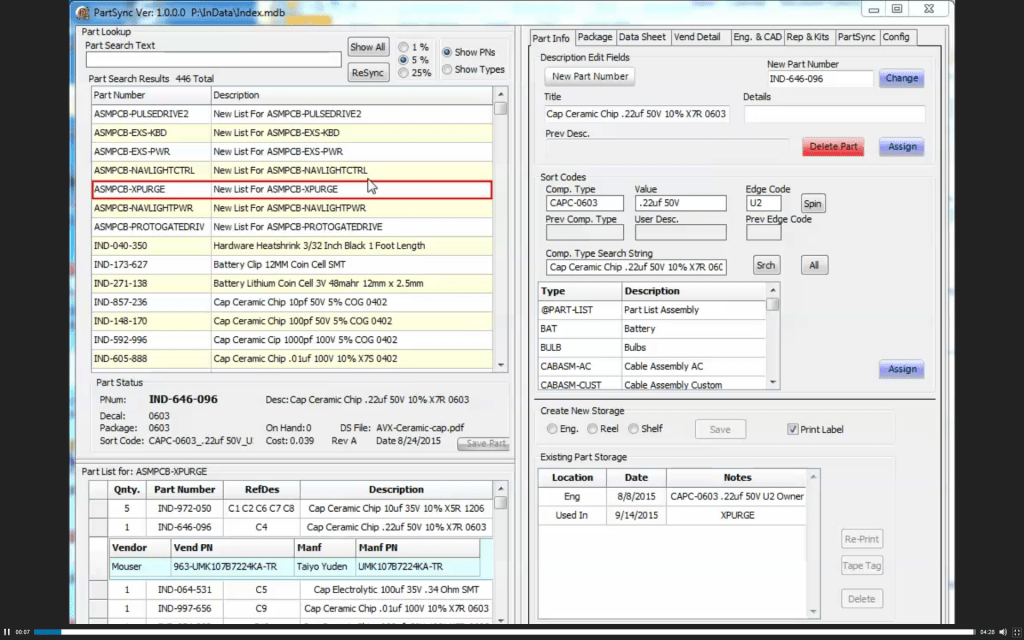The height and width of the screenshot is (640, 1024).
Task: Switch to the Vend Detail tab
Action: point(700,37)
